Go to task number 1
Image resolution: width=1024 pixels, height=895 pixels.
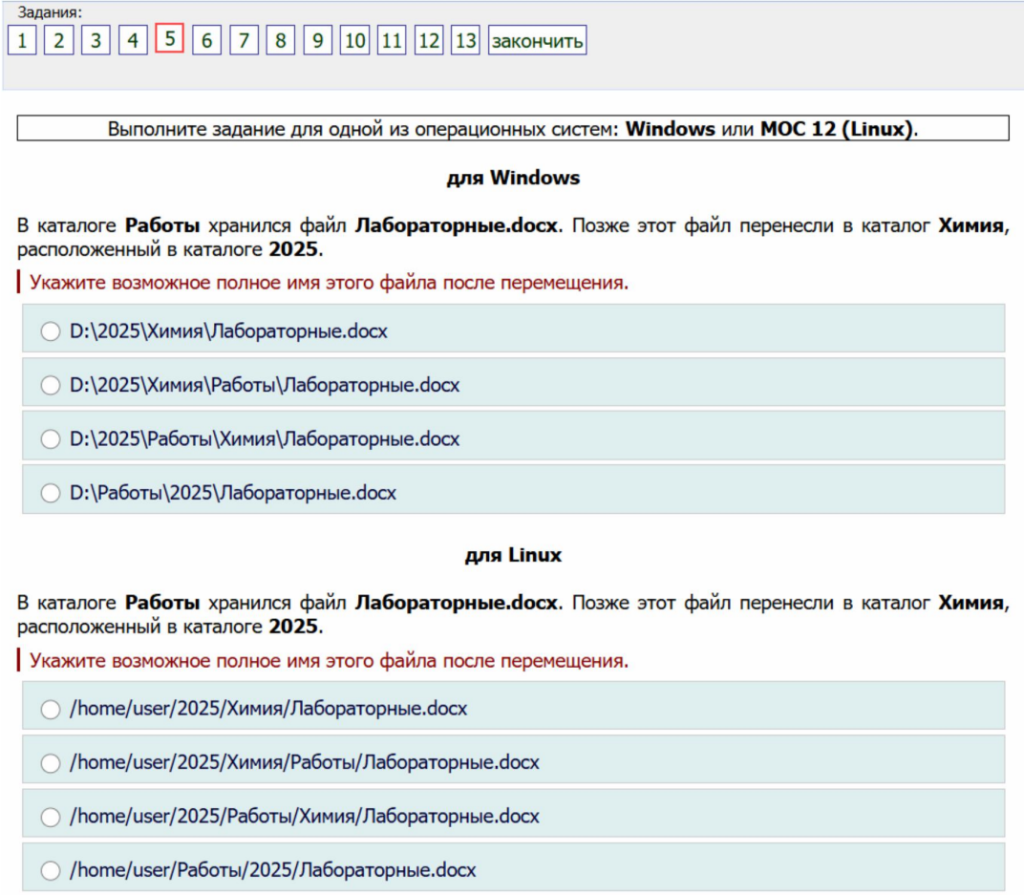22,41
